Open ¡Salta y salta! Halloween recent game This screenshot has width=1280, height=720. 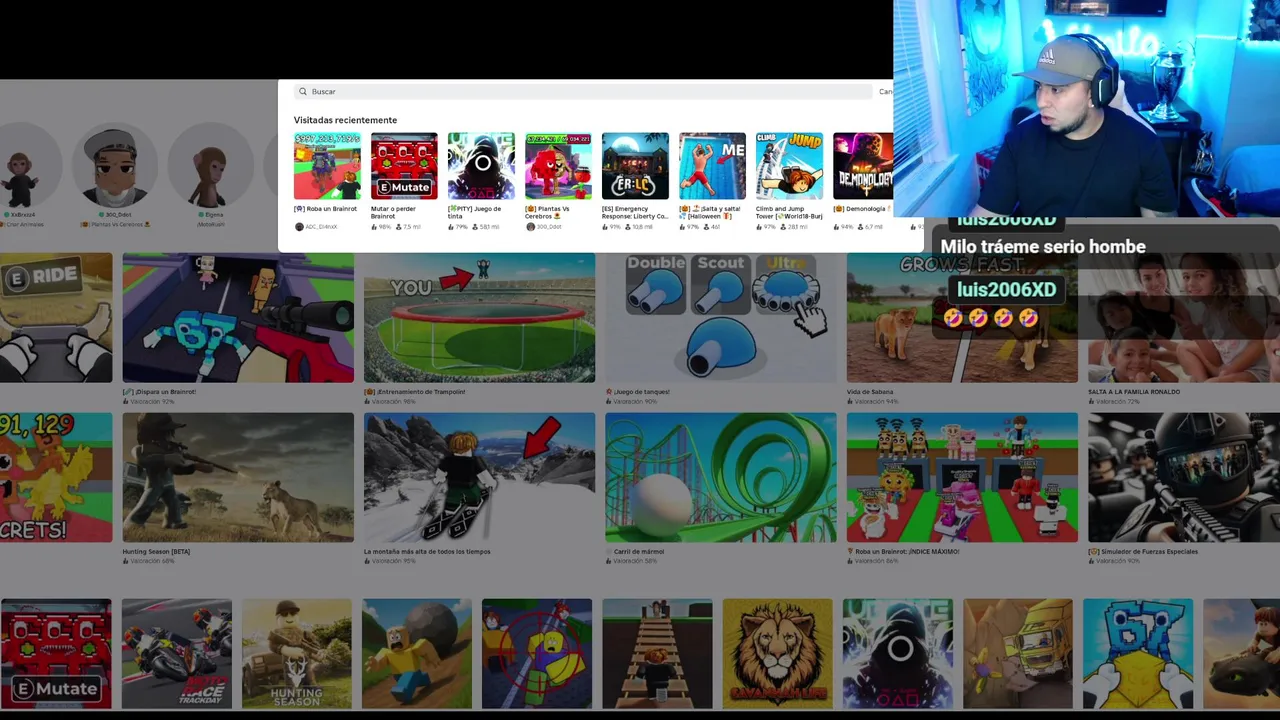coord(712,166)
